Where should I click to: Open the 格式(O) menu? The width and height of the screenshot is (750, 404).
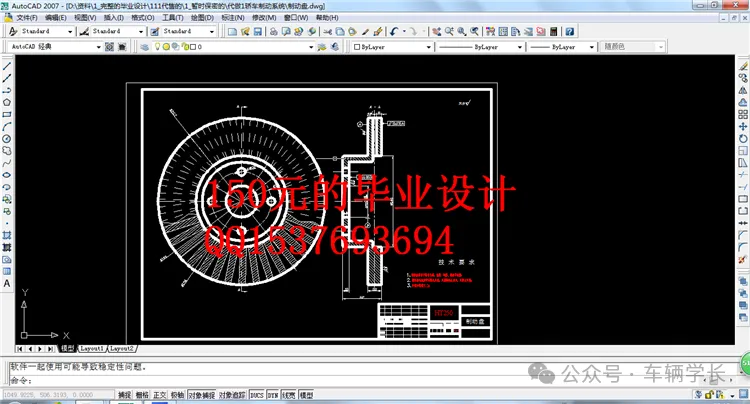pos(143,18)
